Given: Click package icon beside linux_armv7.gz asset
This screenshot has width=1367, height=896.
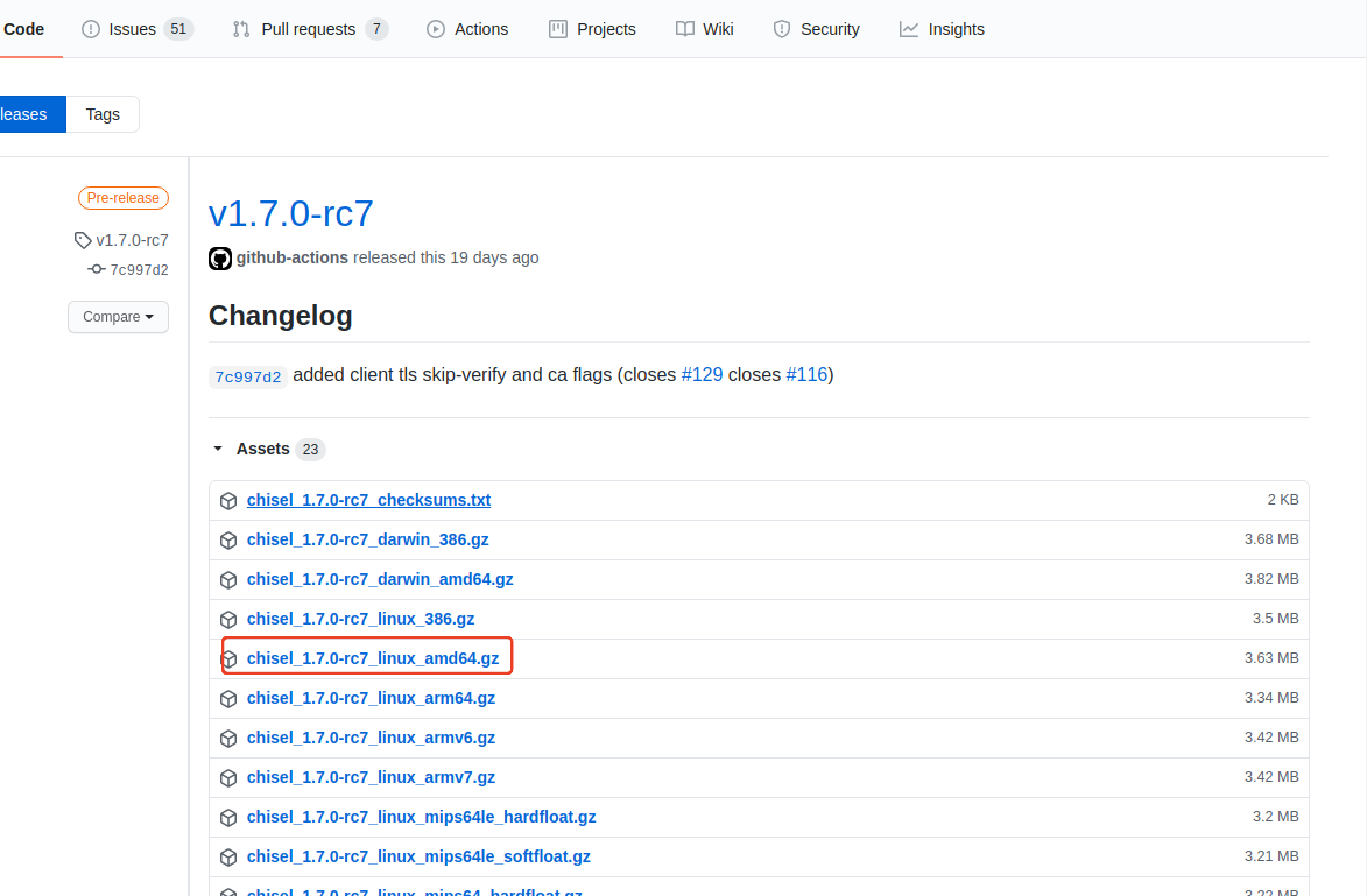Looking at the screenshot, I should 228,778.
